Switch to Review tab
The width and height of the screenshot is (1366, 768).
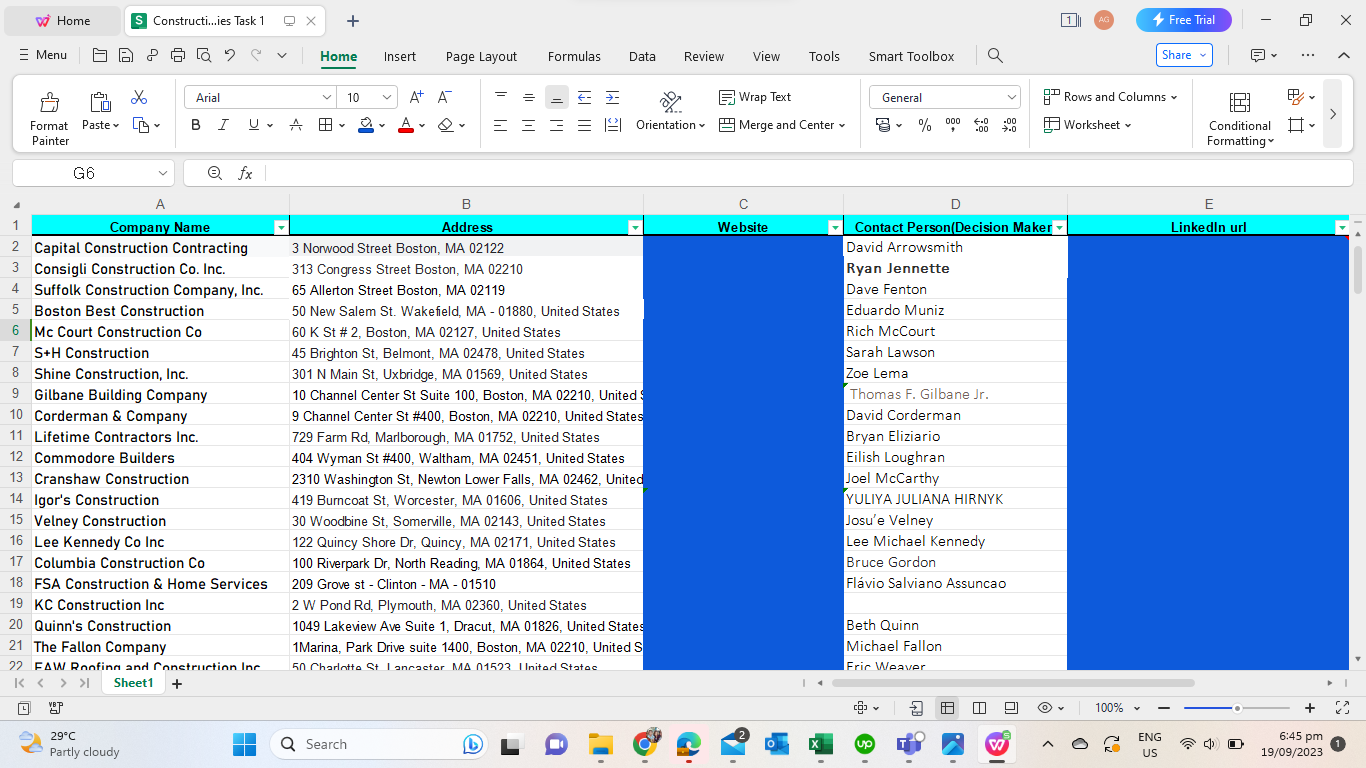coord(704,56)
